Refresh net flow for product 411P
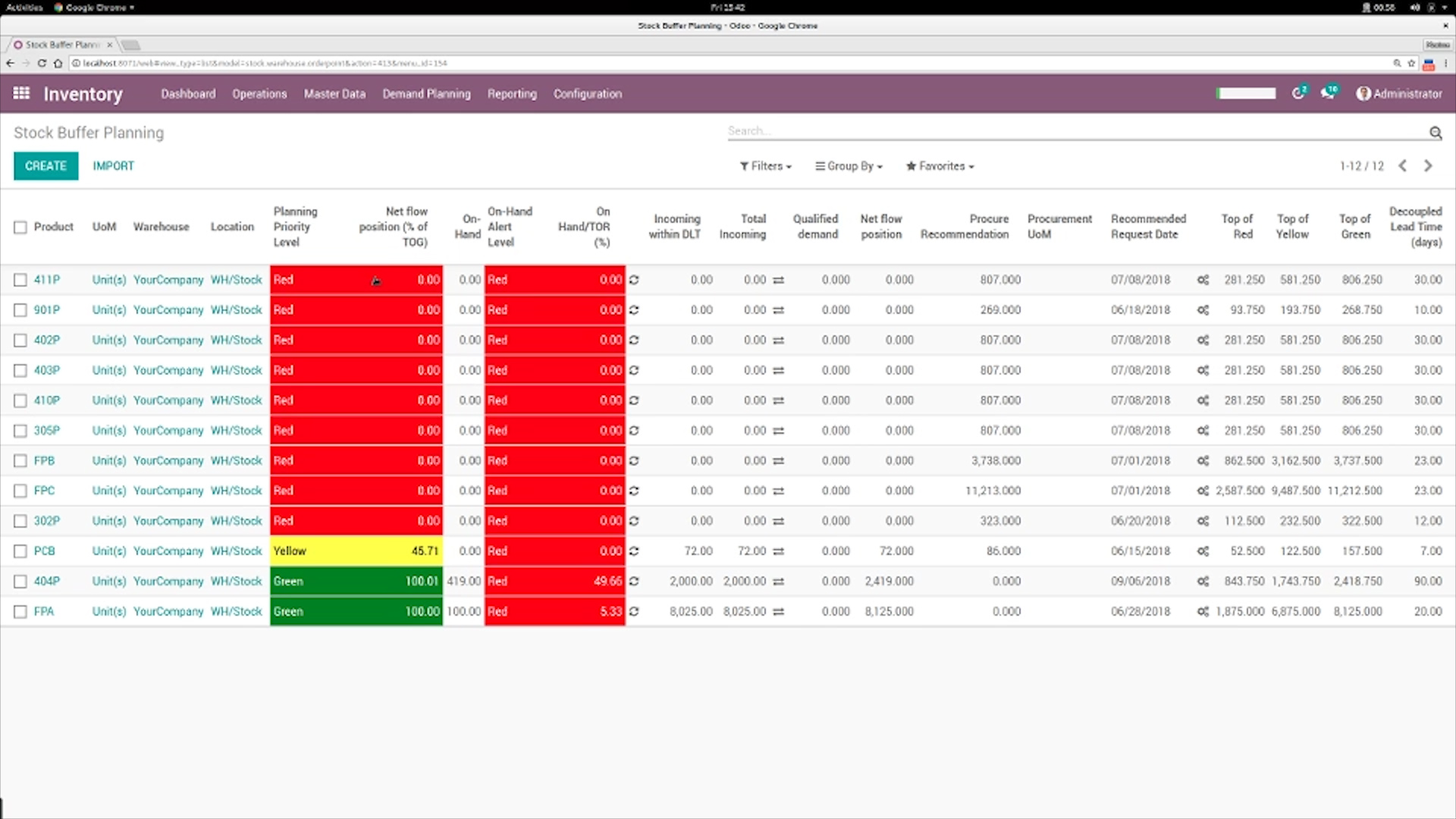Screen dimensions: 1456x819 click(x=635, y=280)
